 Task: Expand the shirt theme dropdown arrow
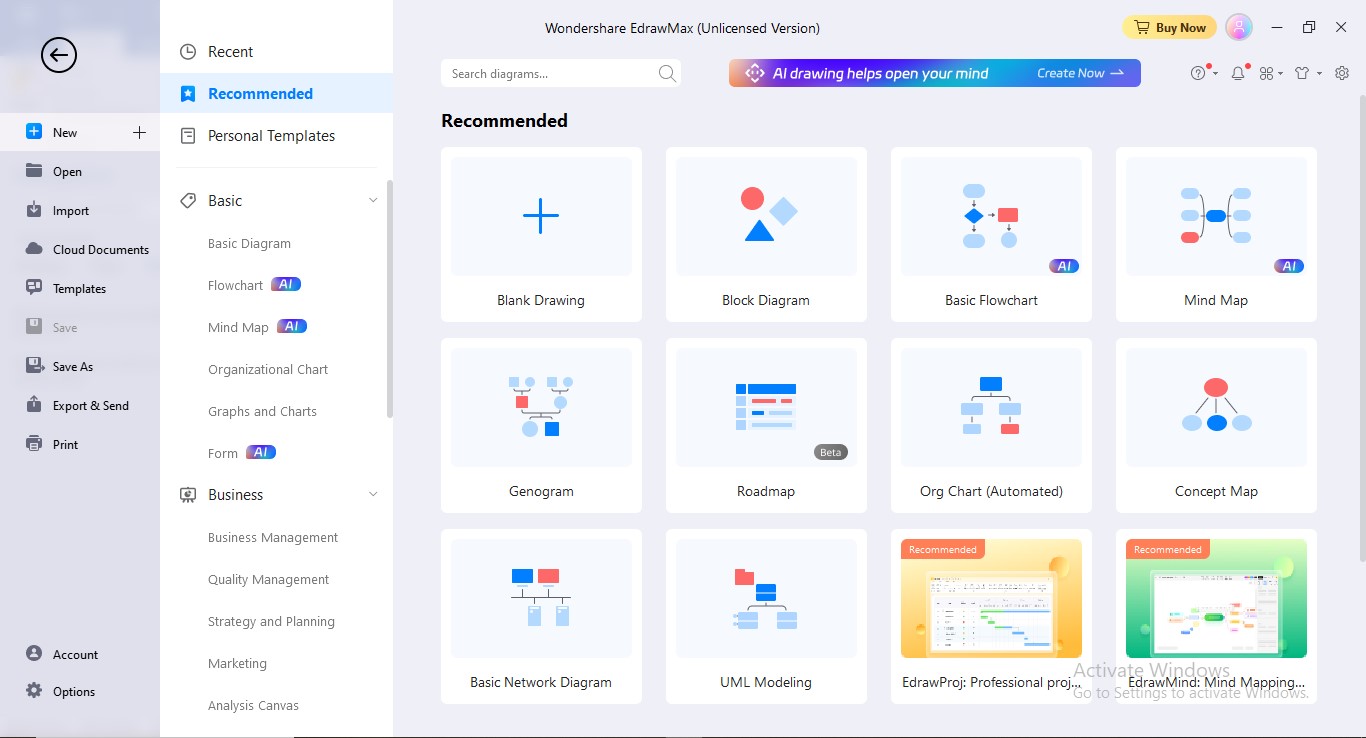(1319, 74)
